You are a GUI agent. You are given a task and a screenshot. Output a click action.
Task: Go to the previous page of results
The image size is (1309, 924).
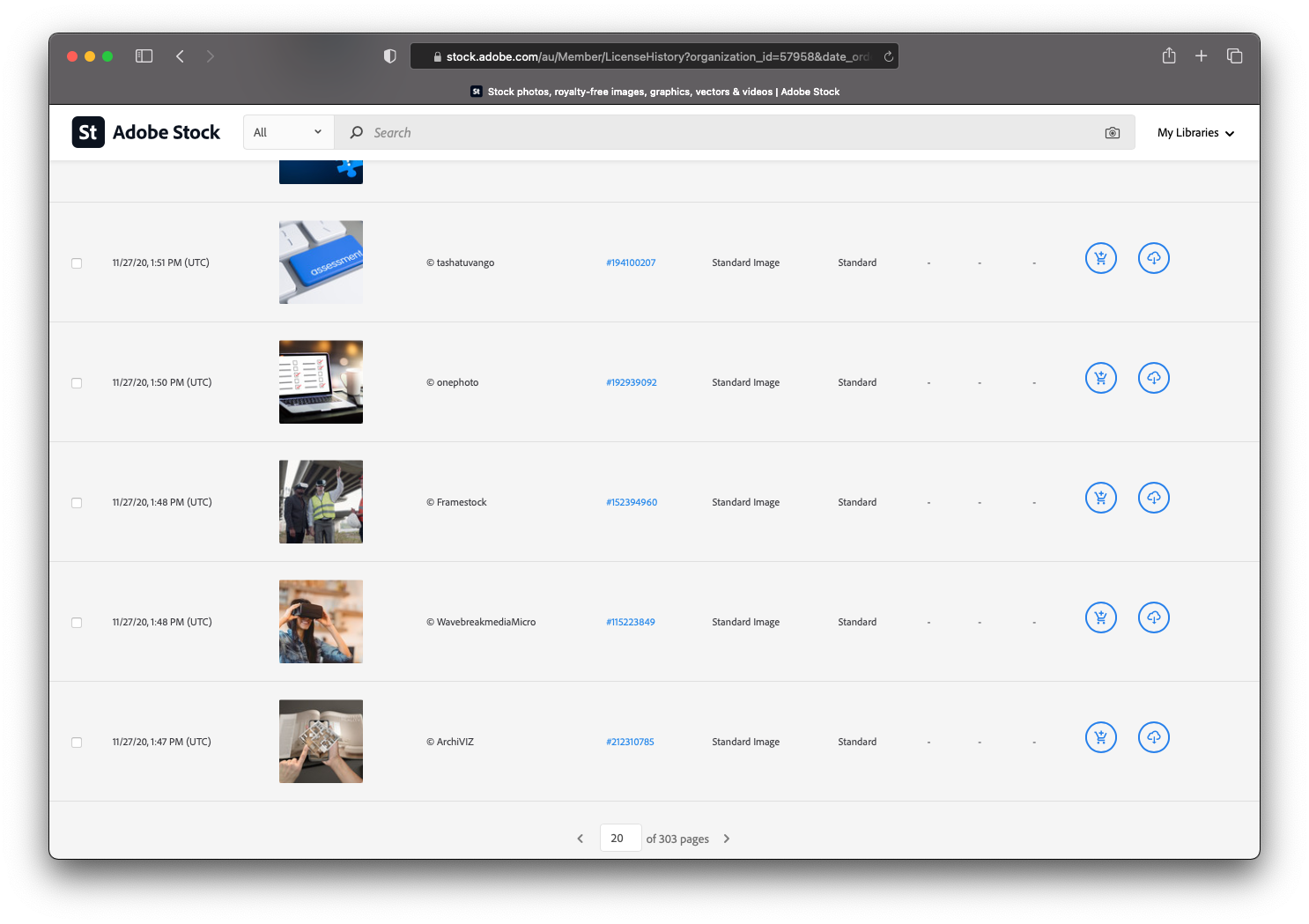[580, 839]
